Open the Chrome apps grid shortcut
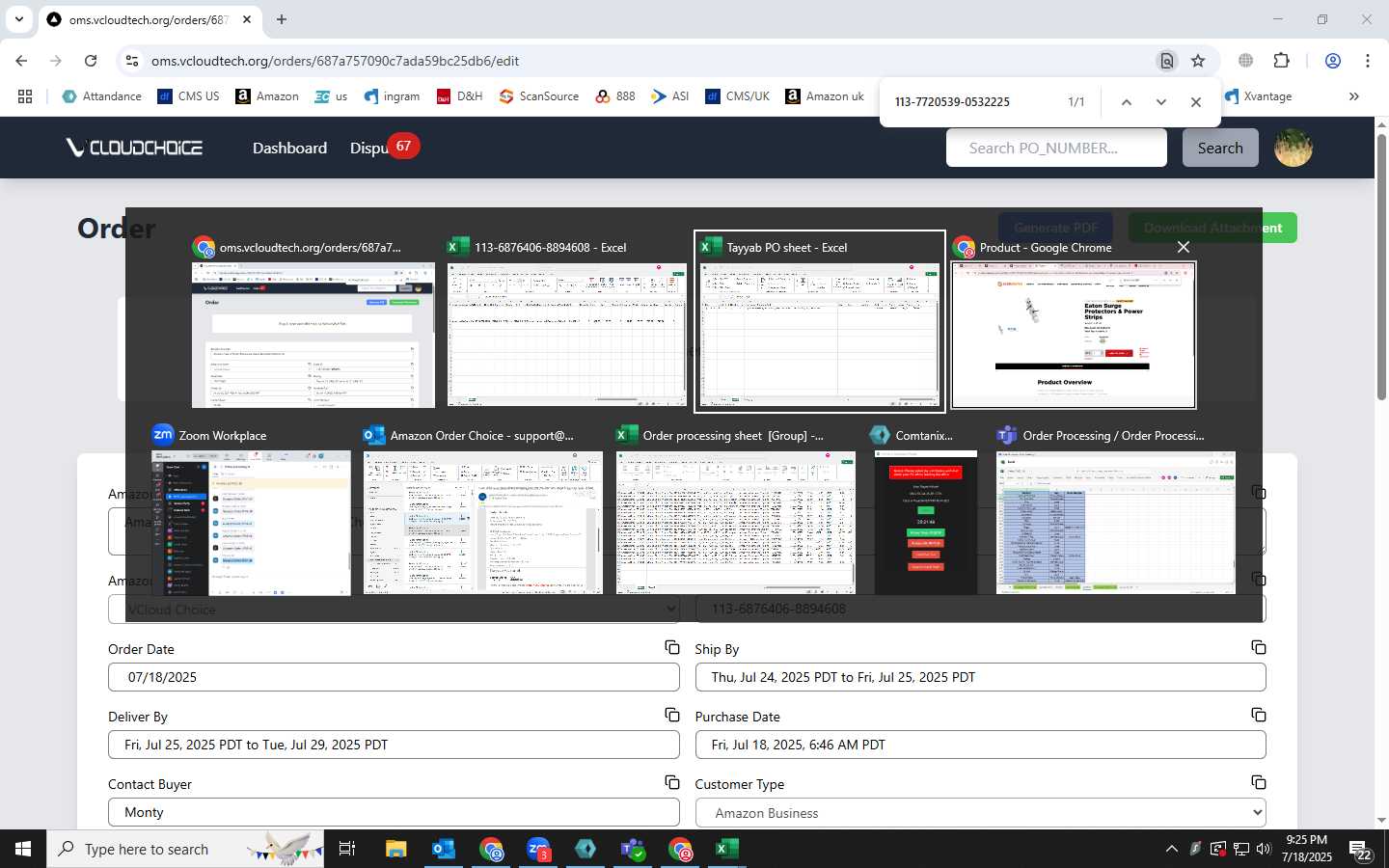This screenshot has height=868, width=1389. (25, 96)
